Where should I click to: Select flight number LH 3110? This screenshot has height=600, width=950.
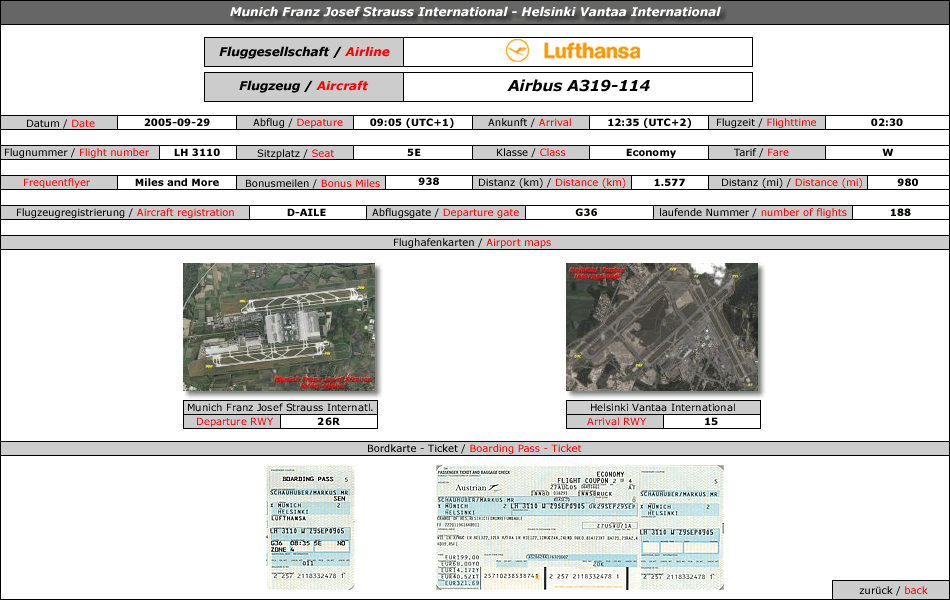coord(197,153)
